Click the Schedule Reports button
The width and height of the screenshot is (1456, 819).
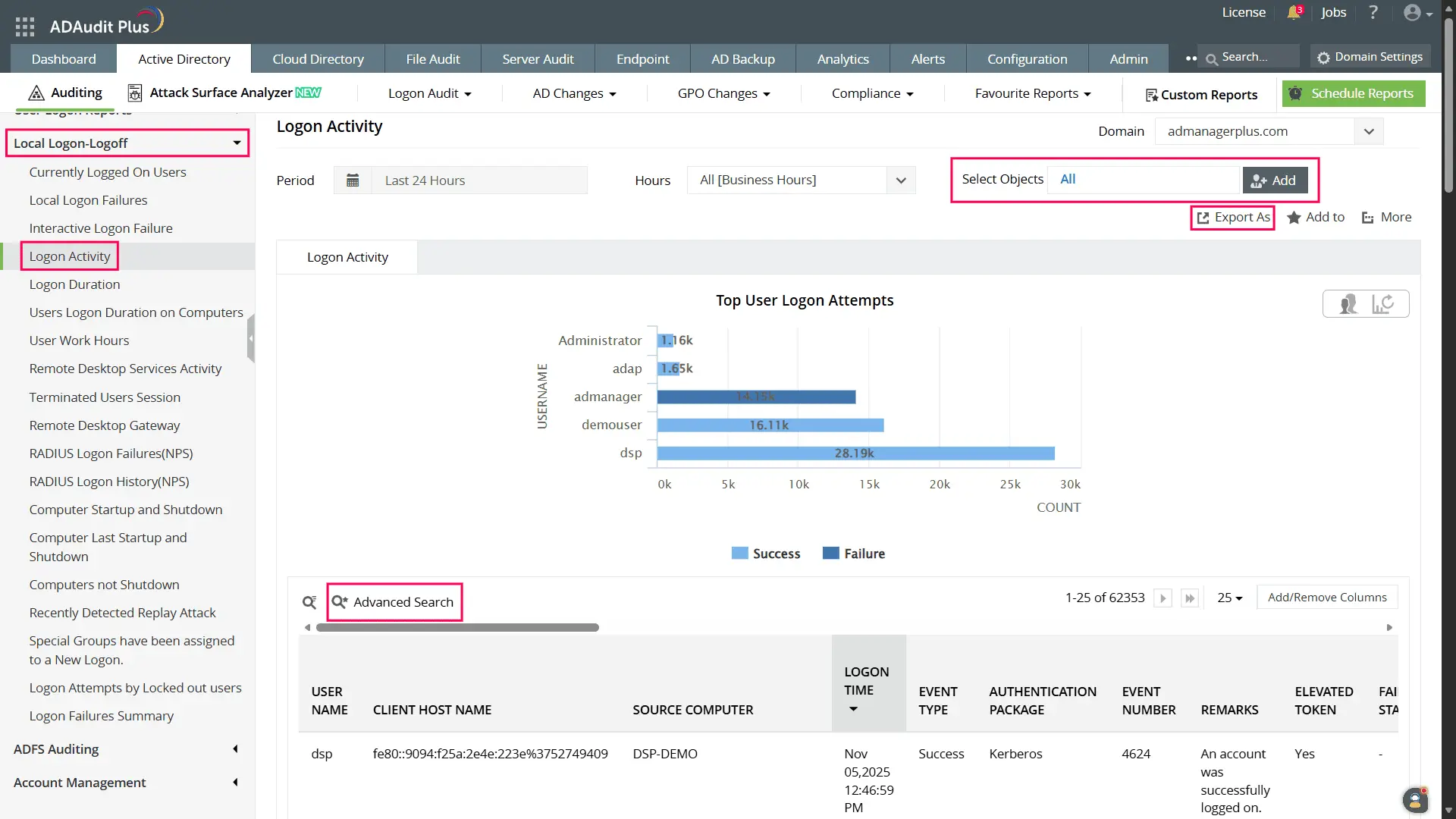click(x=1354, y=93)
